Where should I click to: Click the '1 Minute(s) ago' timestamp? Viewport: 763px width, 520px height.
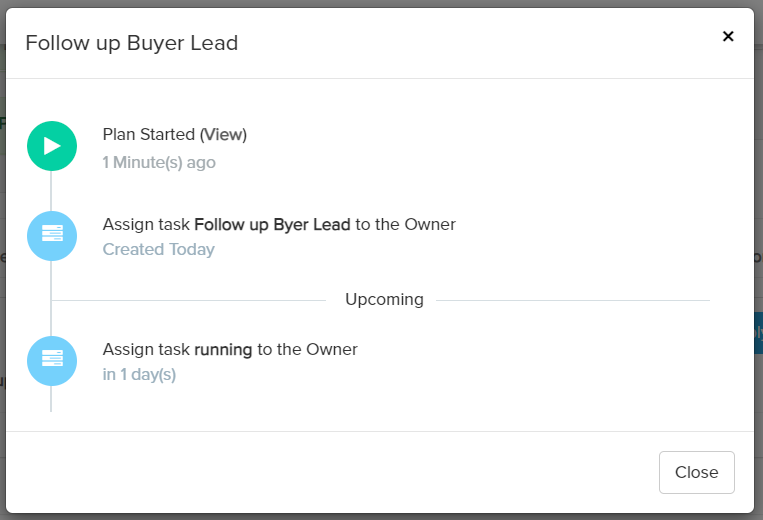click(159, 162)
